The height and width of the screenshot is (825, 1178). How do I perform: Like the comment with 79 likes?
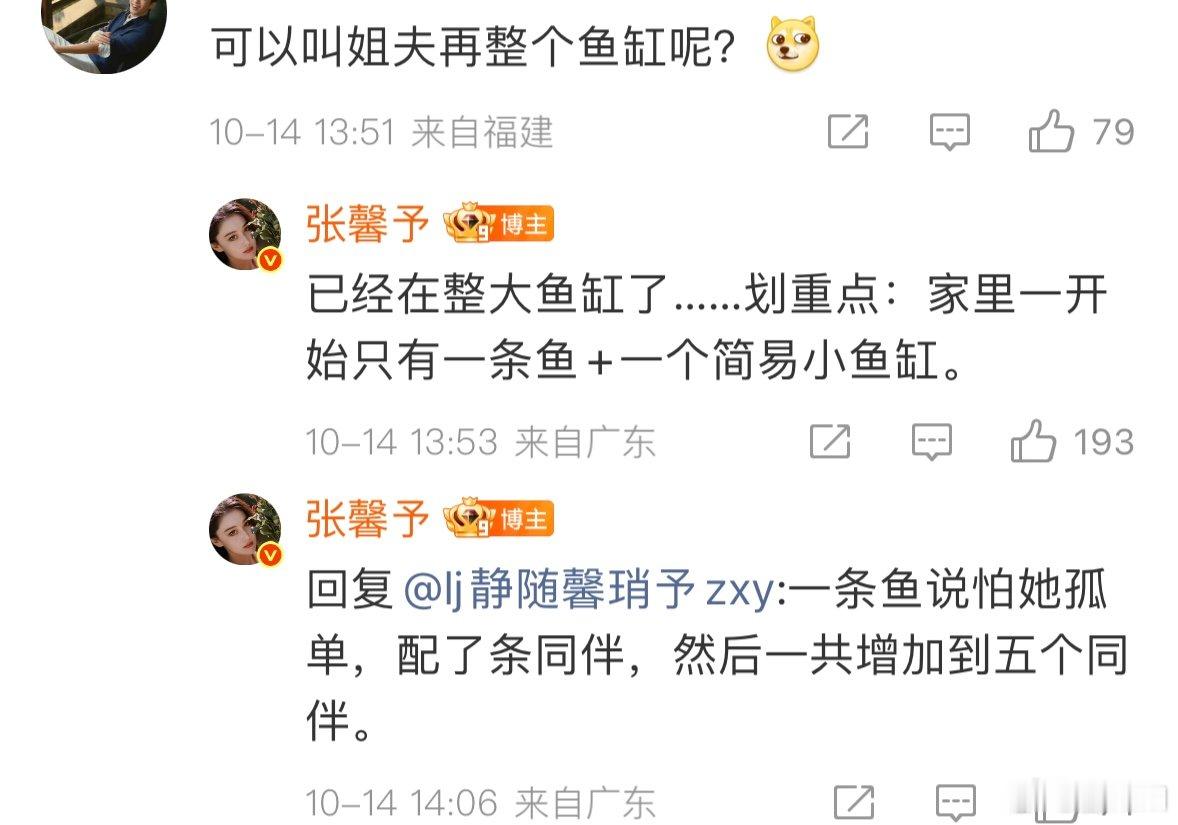[1051, 131]
